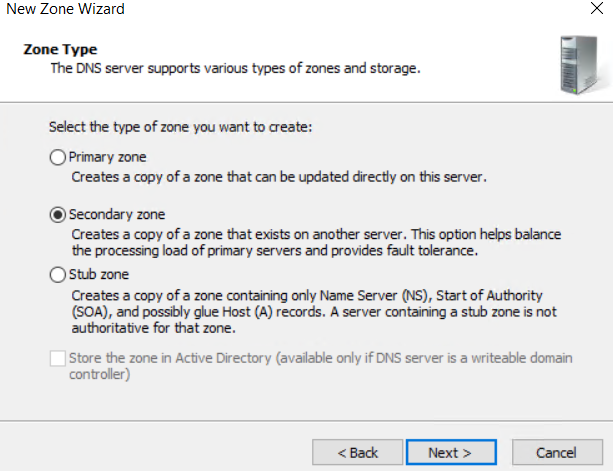Cancel the New Zone Wizard
The image size is (613, 471).
click(556, 452)
